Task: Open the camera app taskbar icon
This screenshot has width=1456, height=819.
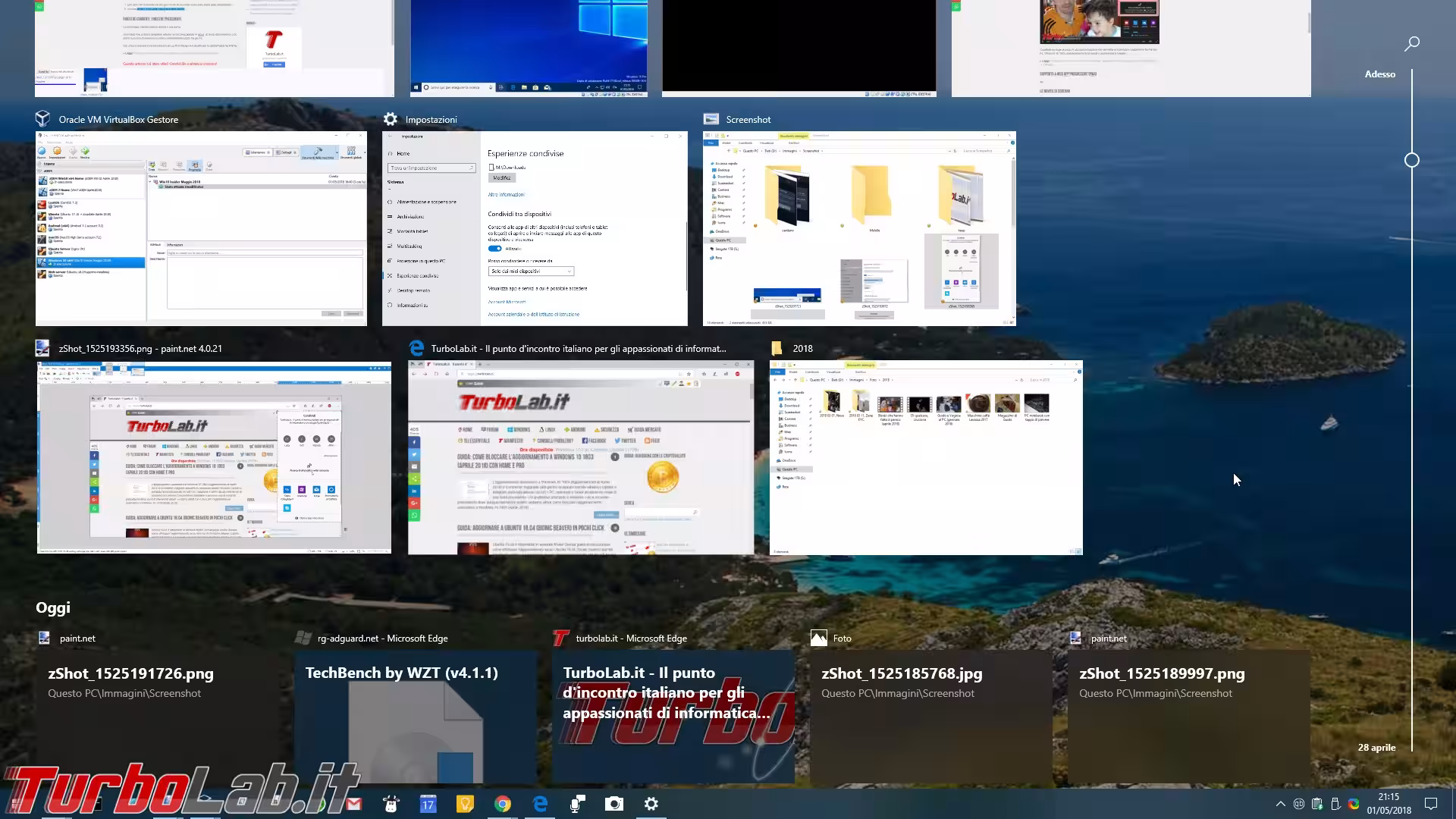Action: (613, 804)
